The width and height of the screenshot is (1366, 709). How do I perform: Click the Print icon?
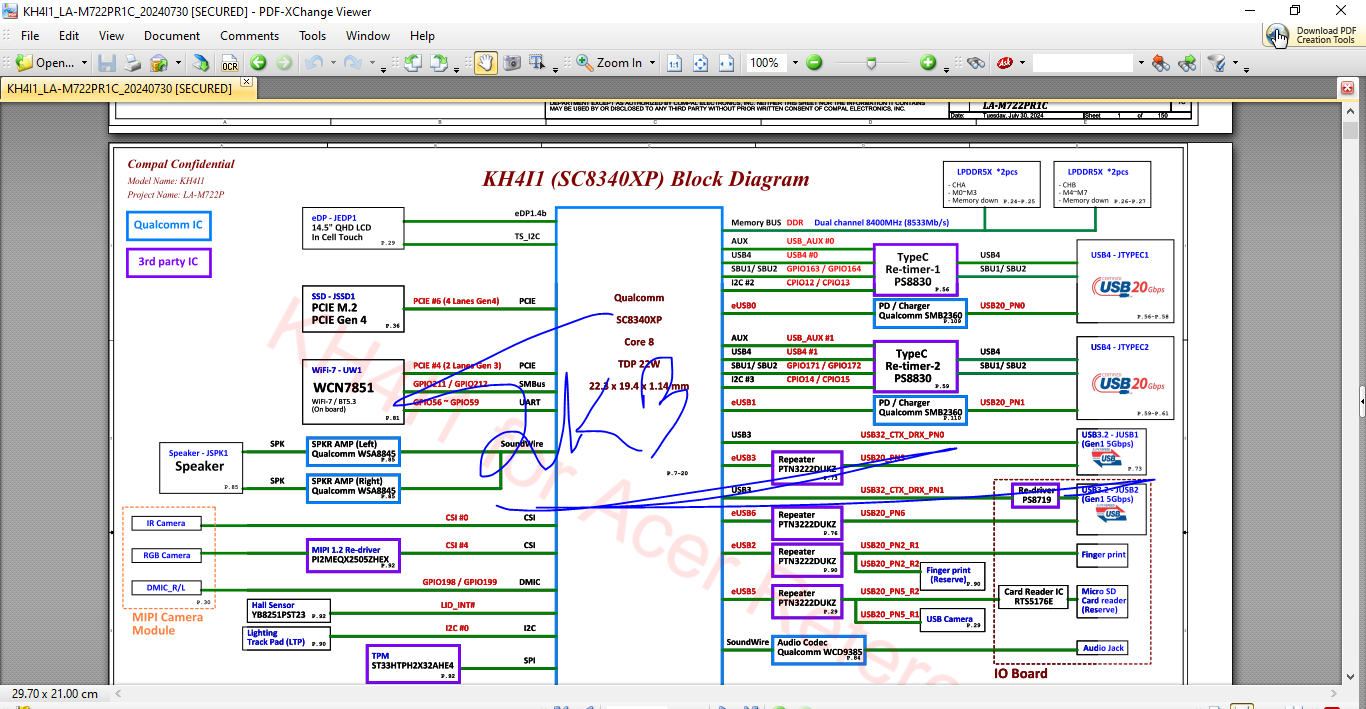tap(132, 62)
